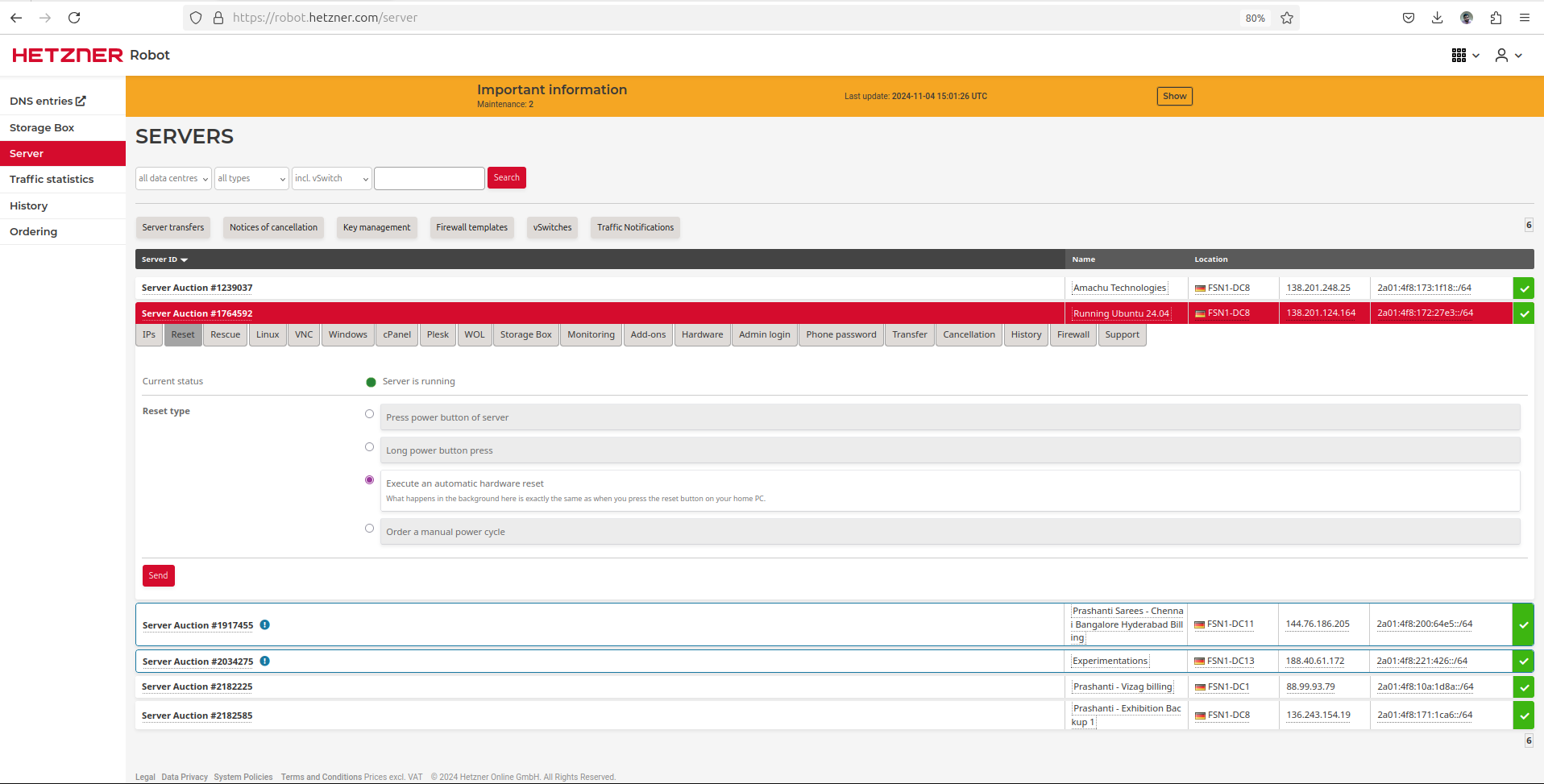Expand the 'all data centres' dropdown

coord(173,179)
